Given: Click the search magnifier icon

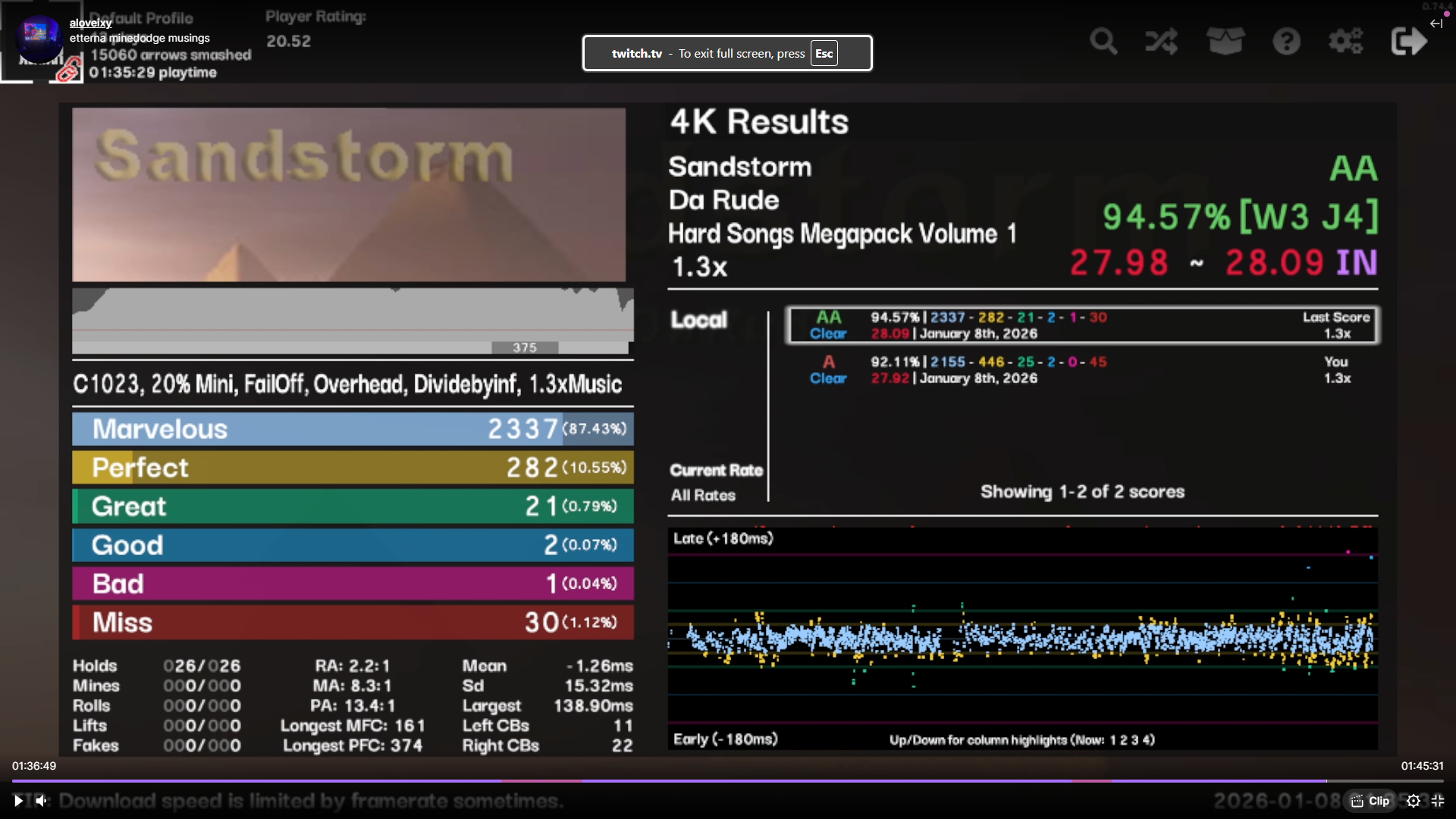Looking at the screenshot, I should point(1103,41).
